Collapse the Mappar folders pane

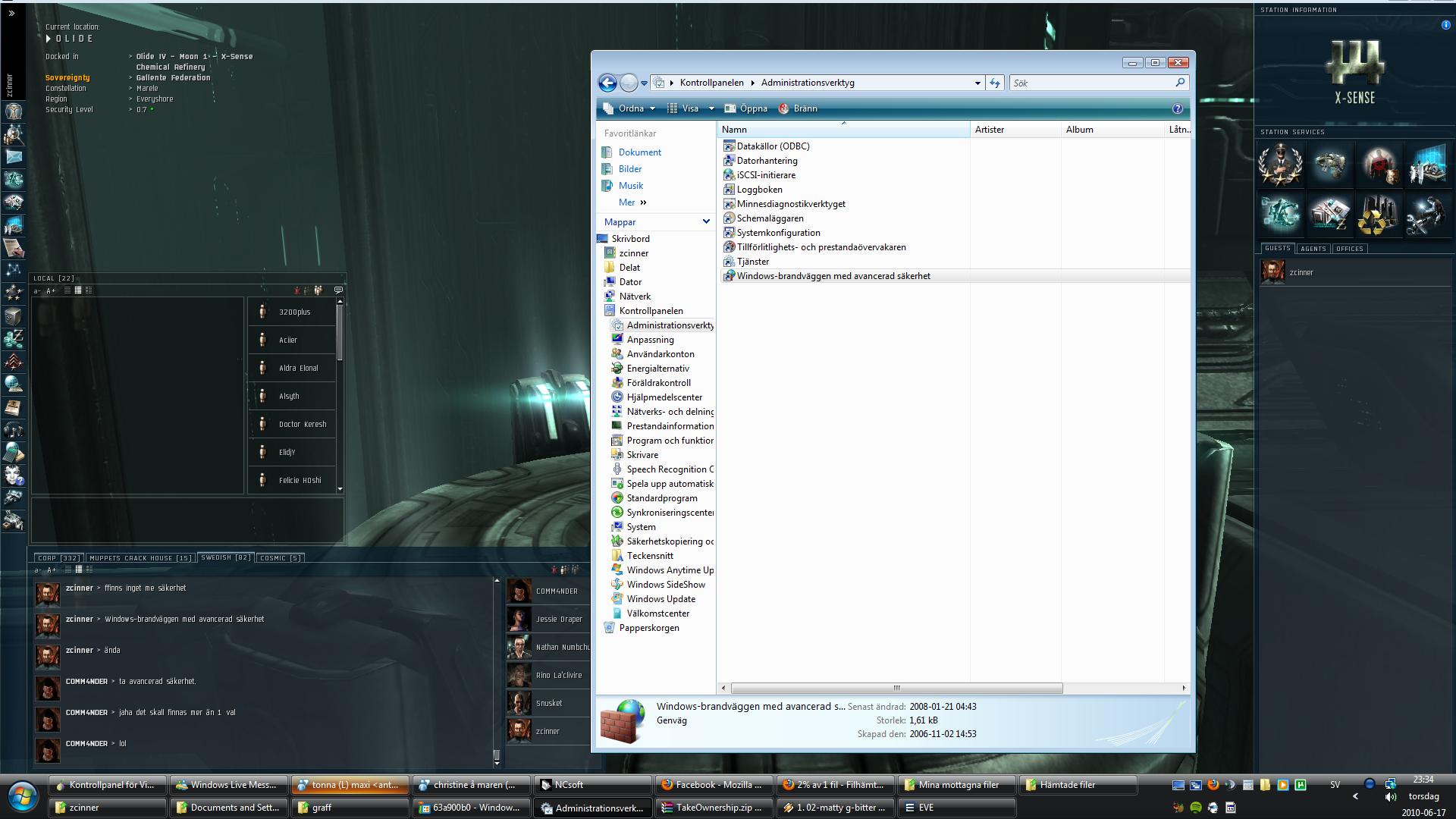pos(705,222)
